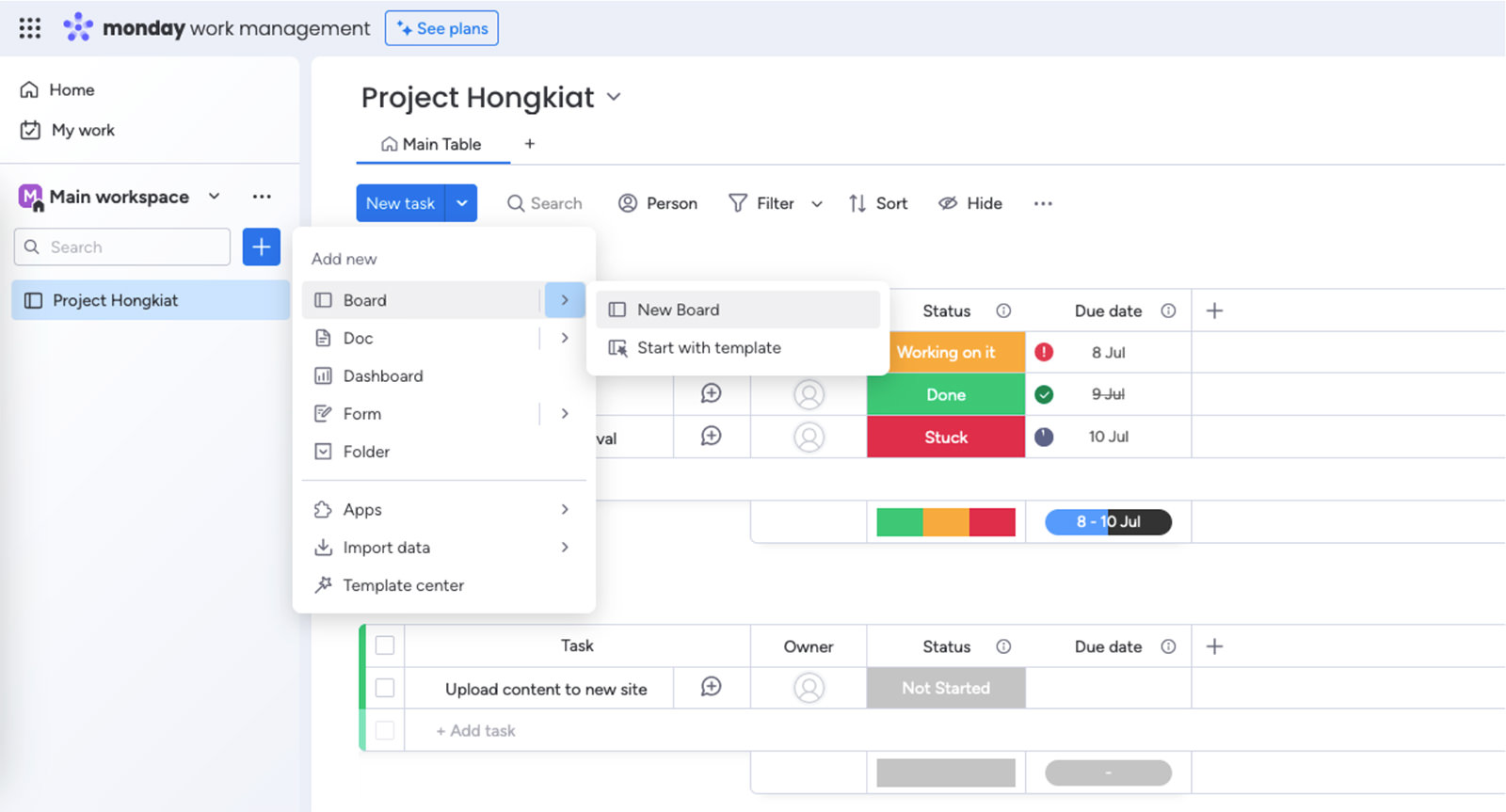Image resolution: width=1506 pixels, height=812 pixels.
Task: Click the Filter button
Action: 761,203
